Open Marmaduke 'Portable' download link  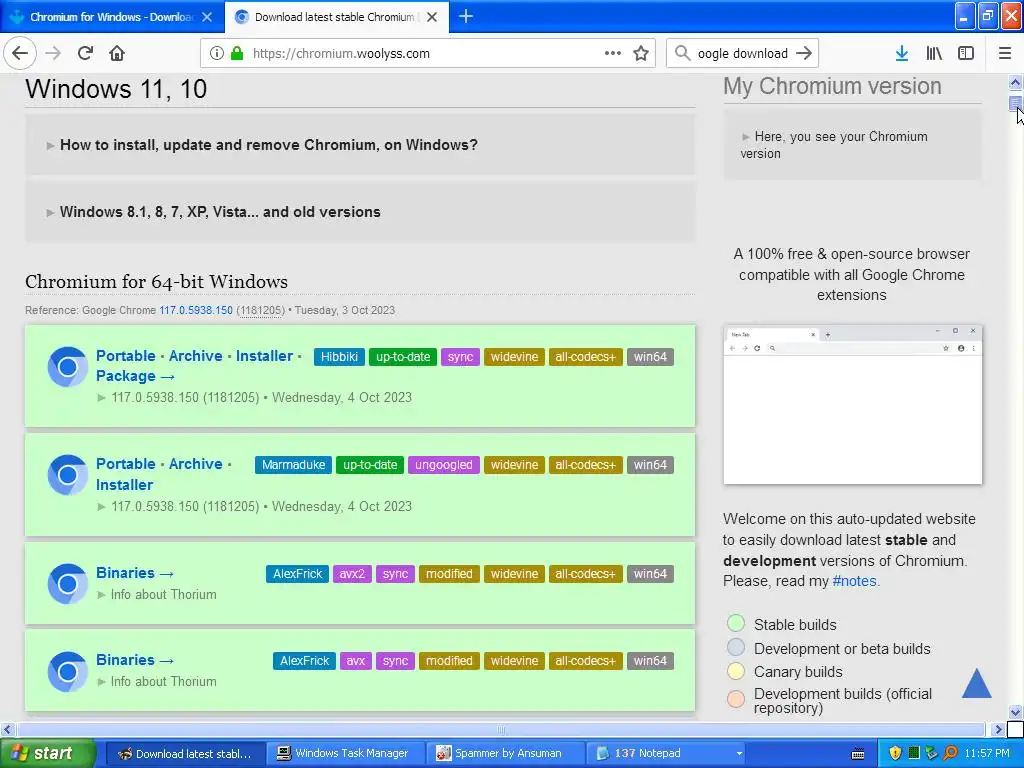point(125,464)
